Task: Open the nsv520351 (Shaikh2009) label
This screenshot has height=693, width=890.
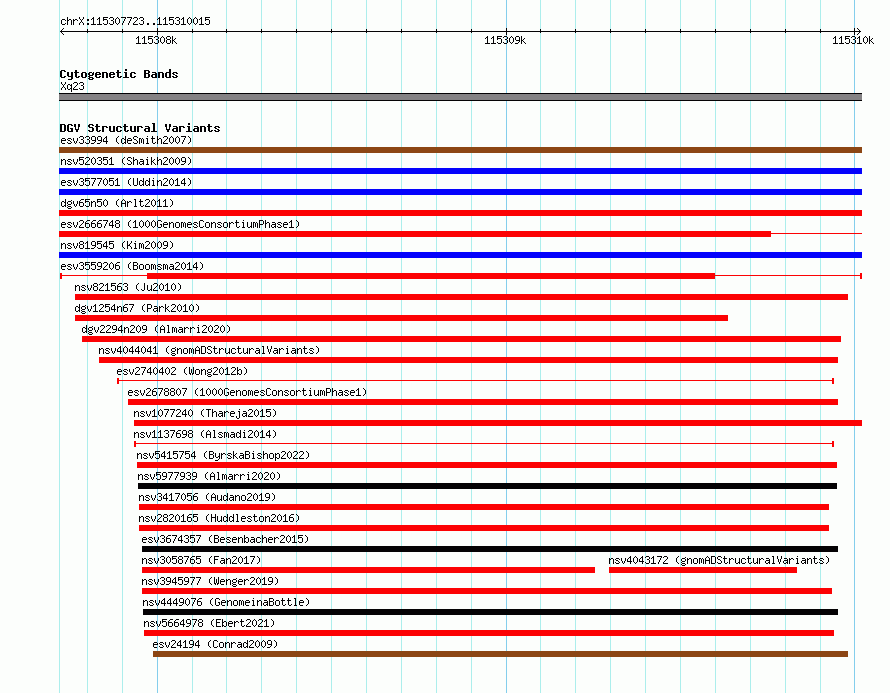Action: [126, 161]
